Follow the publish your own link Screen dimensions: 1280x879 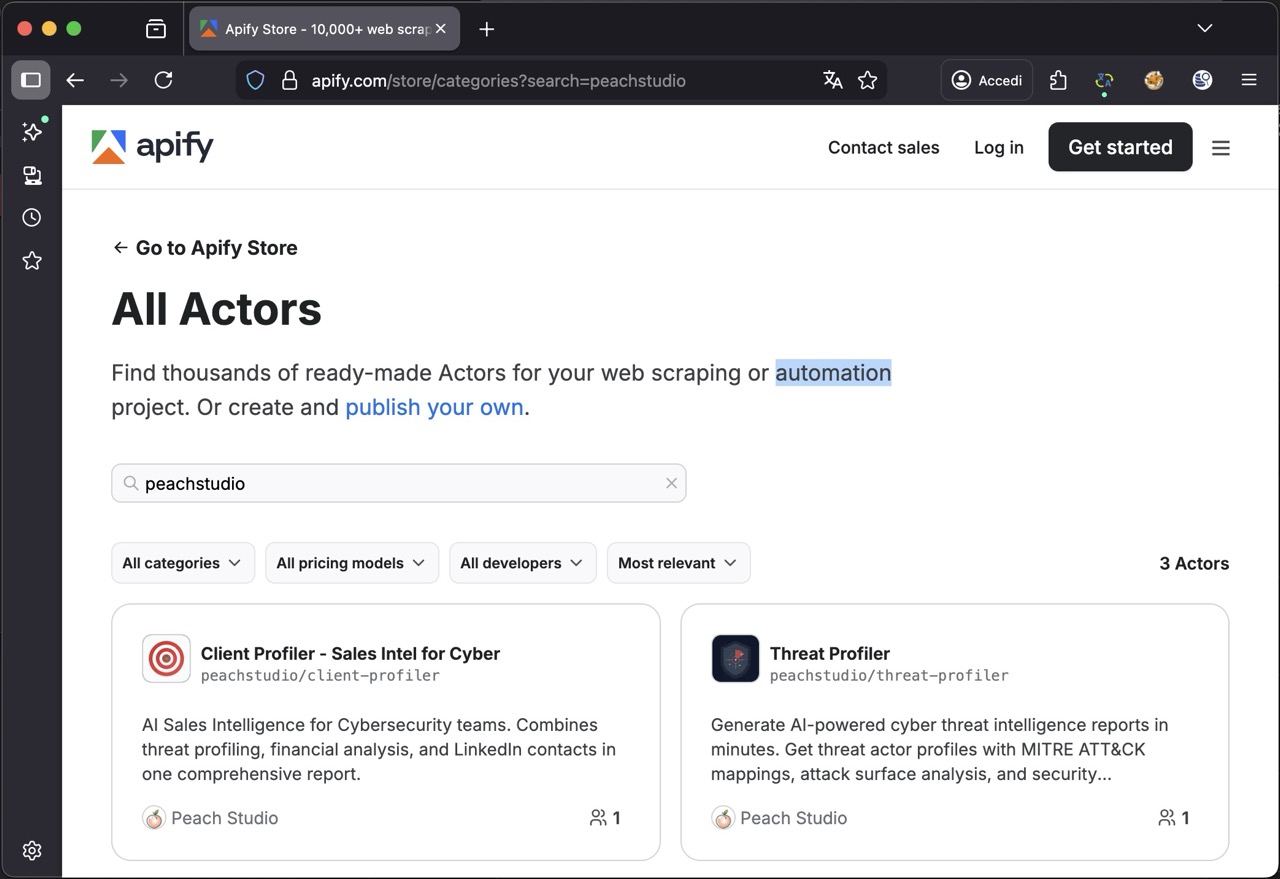pyautogui.click(x=434, y=407)
